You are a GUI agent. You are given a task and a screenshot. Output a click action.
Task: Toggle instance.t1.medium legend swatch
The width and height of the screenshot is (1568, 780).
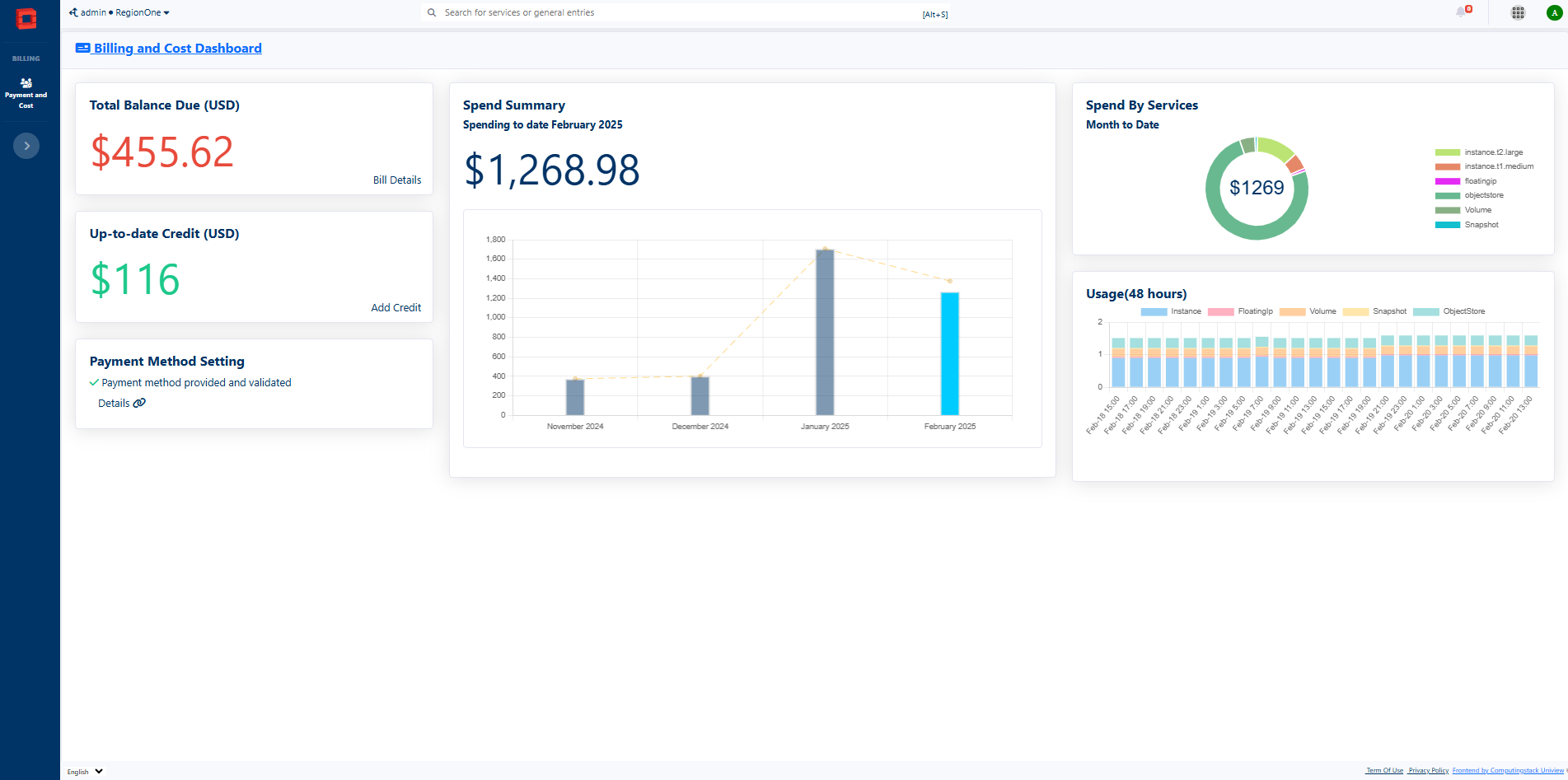(x=1448, y=166)
